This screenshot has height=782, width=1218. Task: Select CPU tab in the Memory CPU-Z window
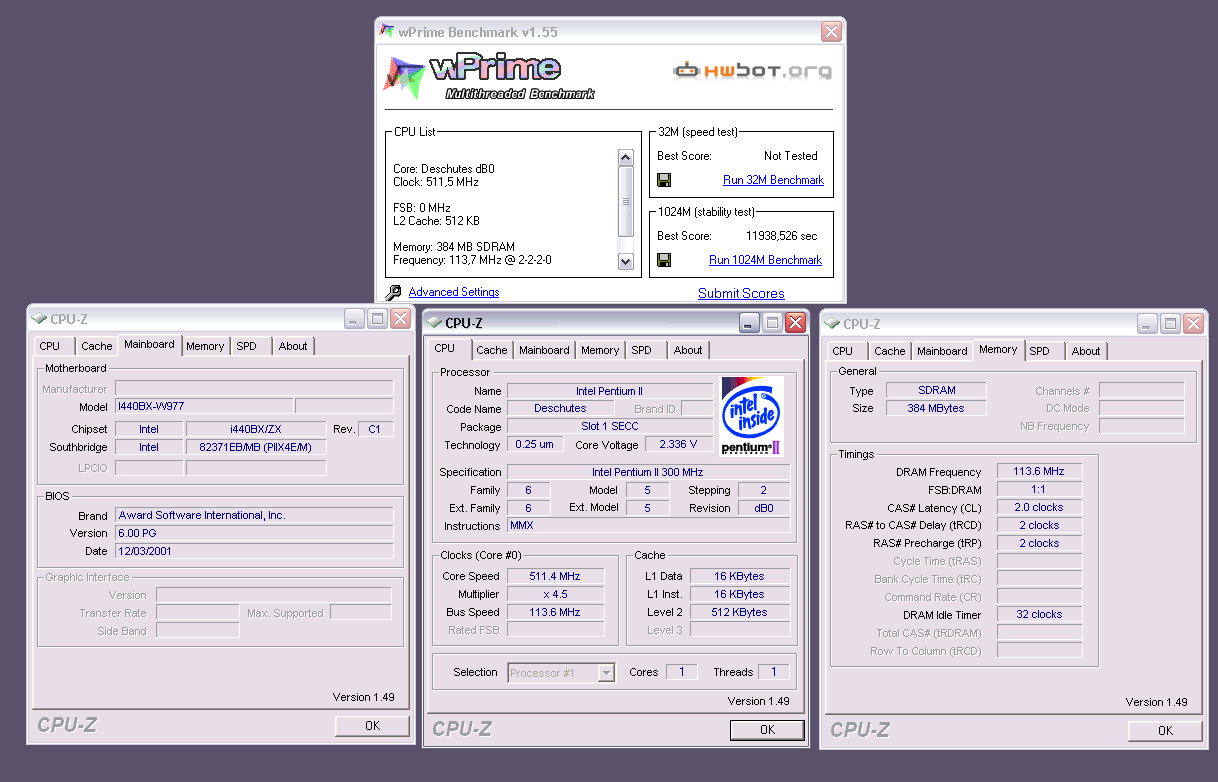tap(843, 351)
